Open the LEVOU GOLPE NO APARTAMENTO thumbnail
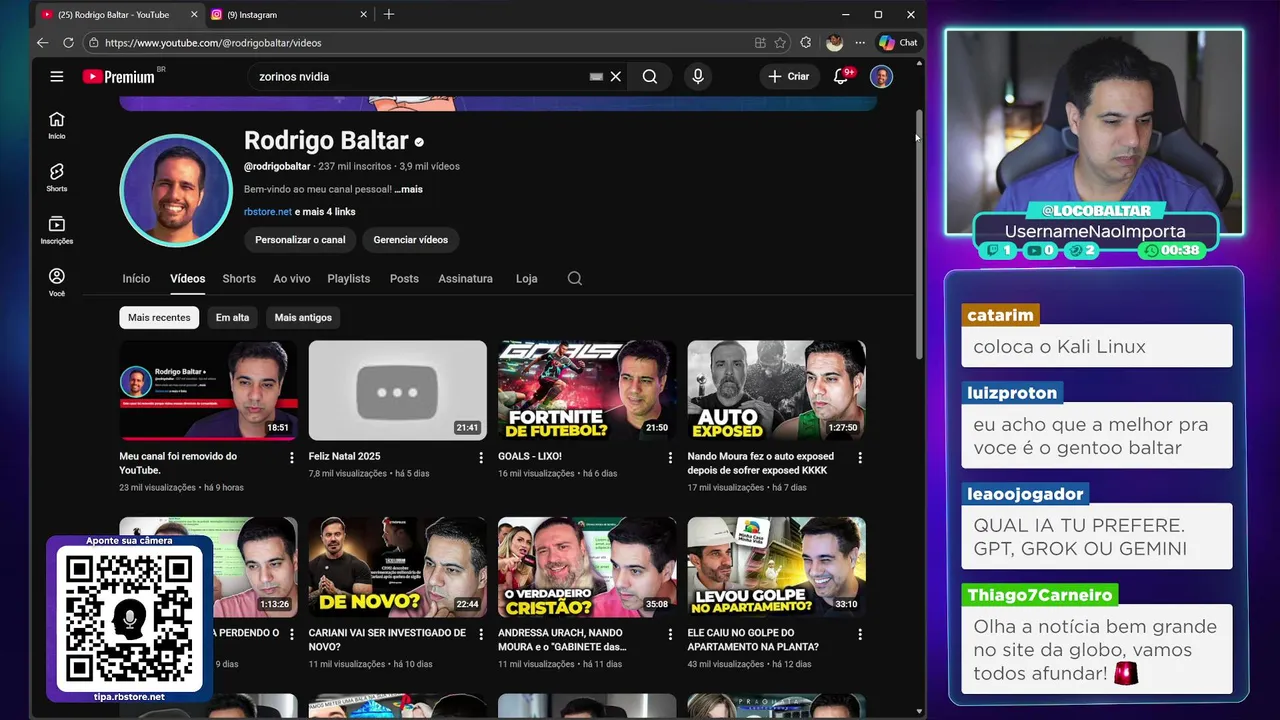 click(776, 567)
